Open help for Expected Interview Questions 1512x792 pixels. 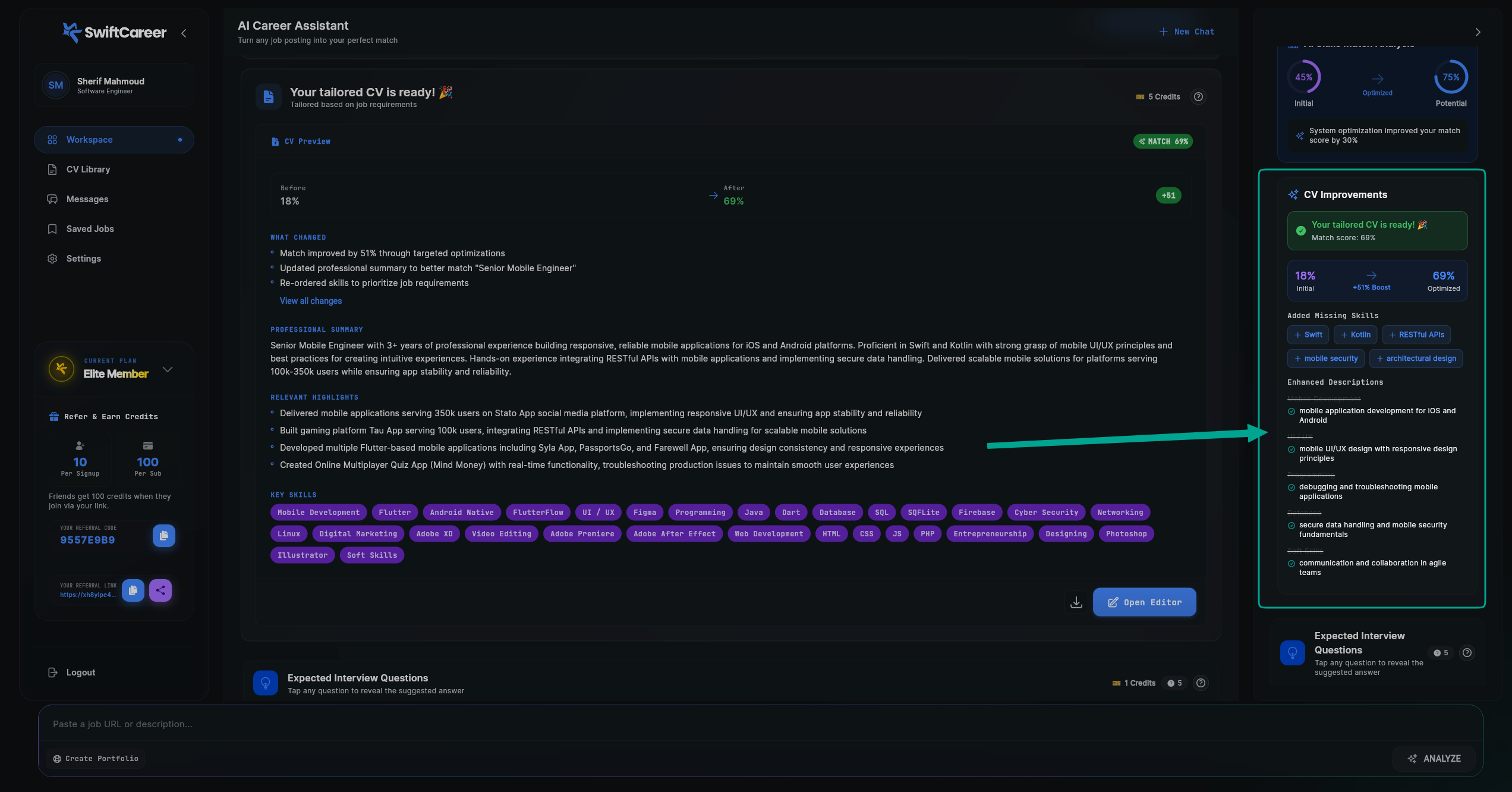(1466, 652)
